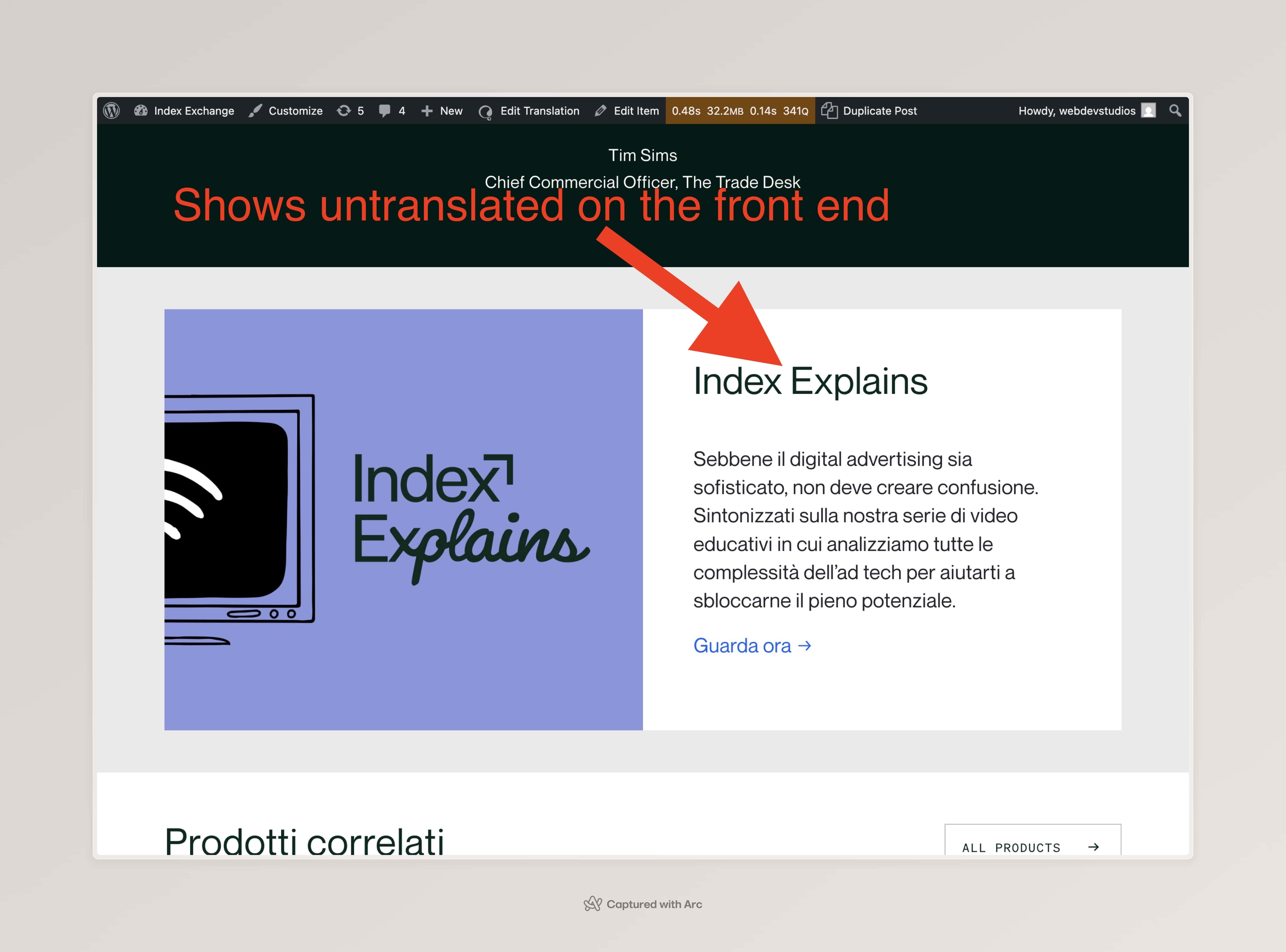The image size is (1286, 952).
Task: Open the 4 pending comments count
Action: [402, 111]
